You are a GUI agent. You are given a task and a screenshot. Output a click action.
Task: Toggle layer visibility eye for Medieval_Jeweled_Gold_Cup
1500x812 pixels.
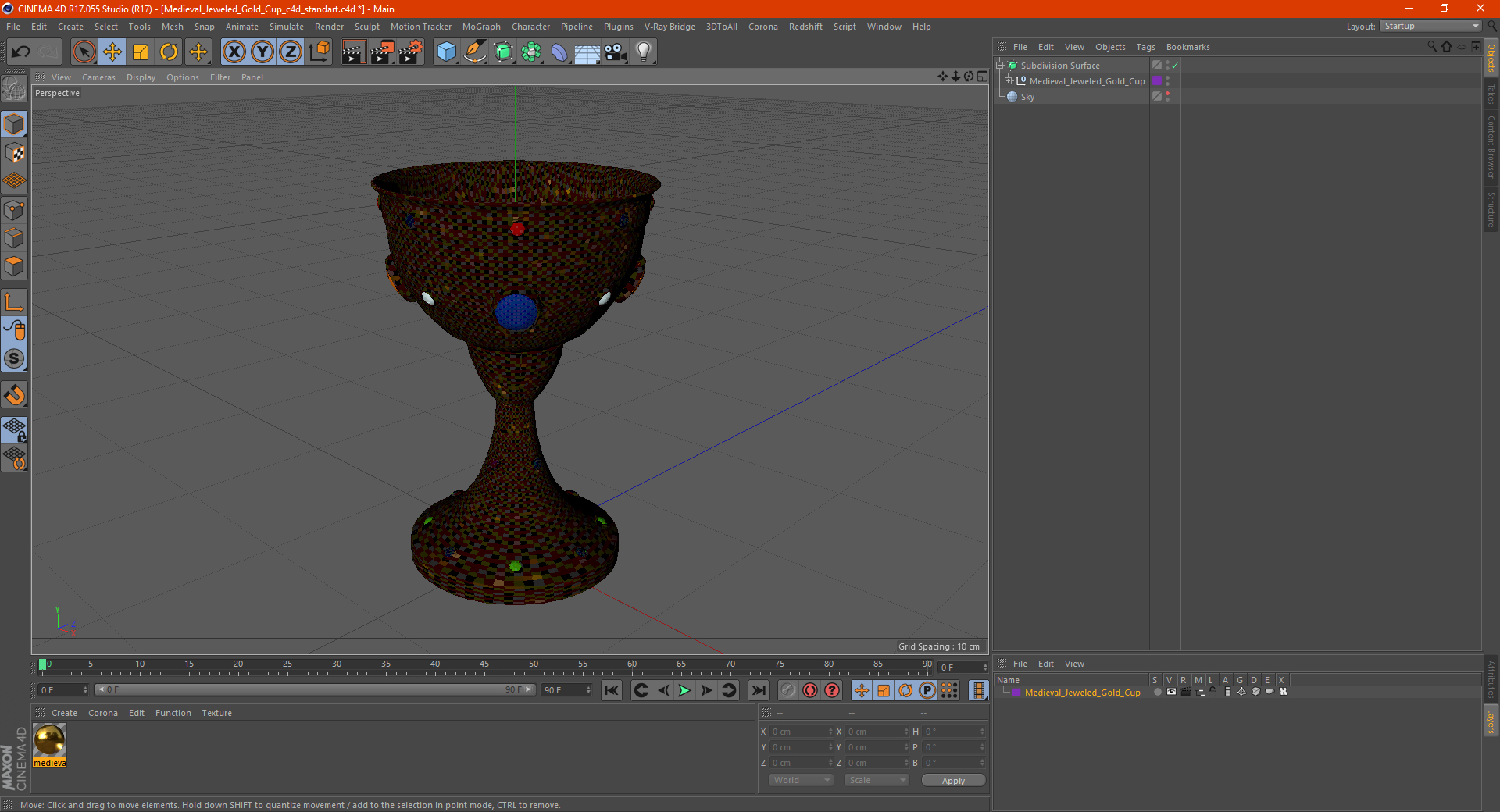tap(1170, 693)
